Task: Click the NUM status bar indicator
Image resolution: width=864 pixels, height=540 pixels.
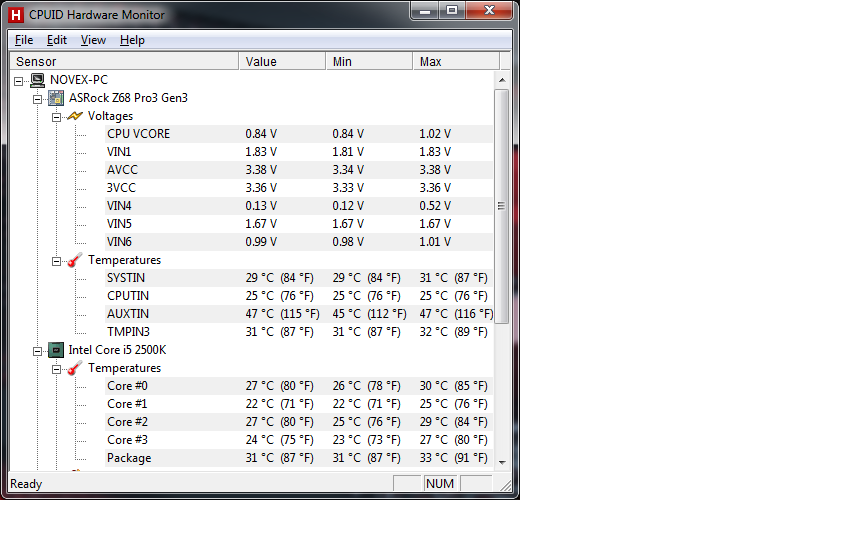Action: (x=440, y=484)
